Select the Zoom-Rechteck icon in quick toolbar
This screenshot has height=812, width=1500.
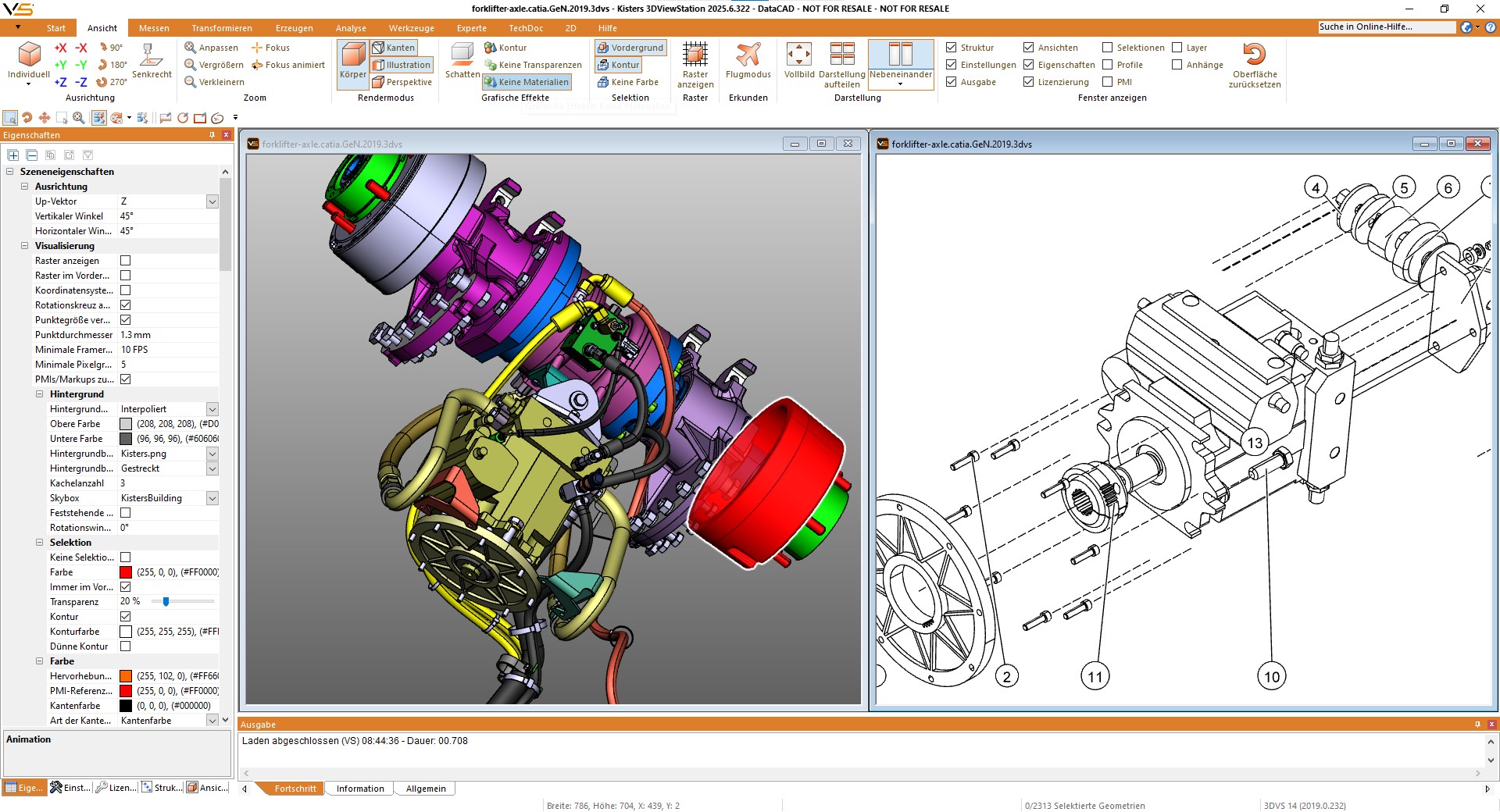click(11, 118)
